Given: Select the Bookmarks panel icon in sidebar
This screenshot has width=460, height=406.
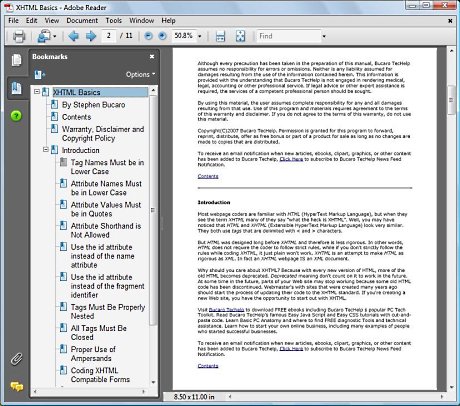Looking at the screenshot, I should (17, 88).
